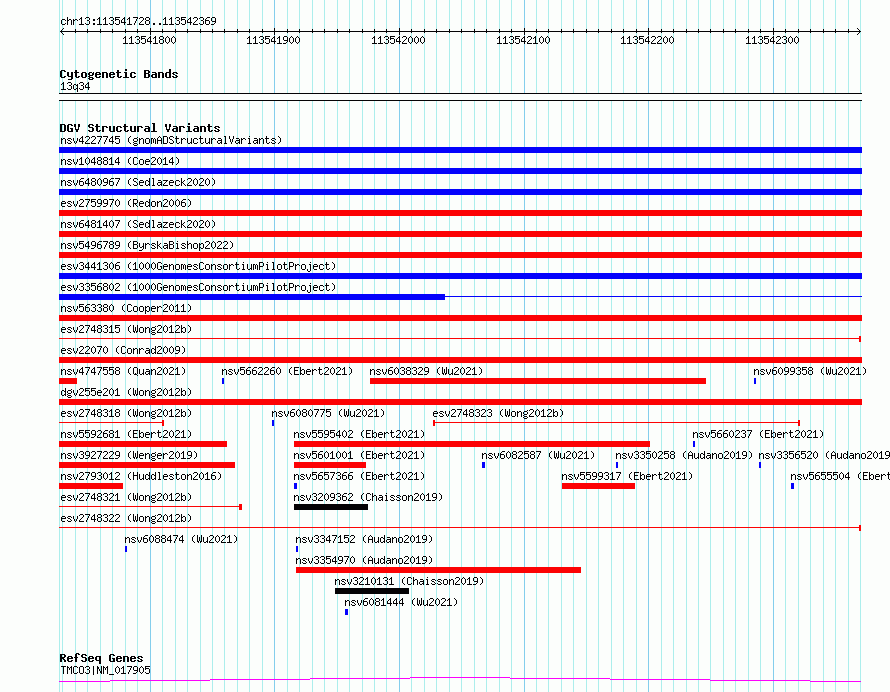
Task: Select esv2748322 (Wong2012b) label
Action: [126, 518]
